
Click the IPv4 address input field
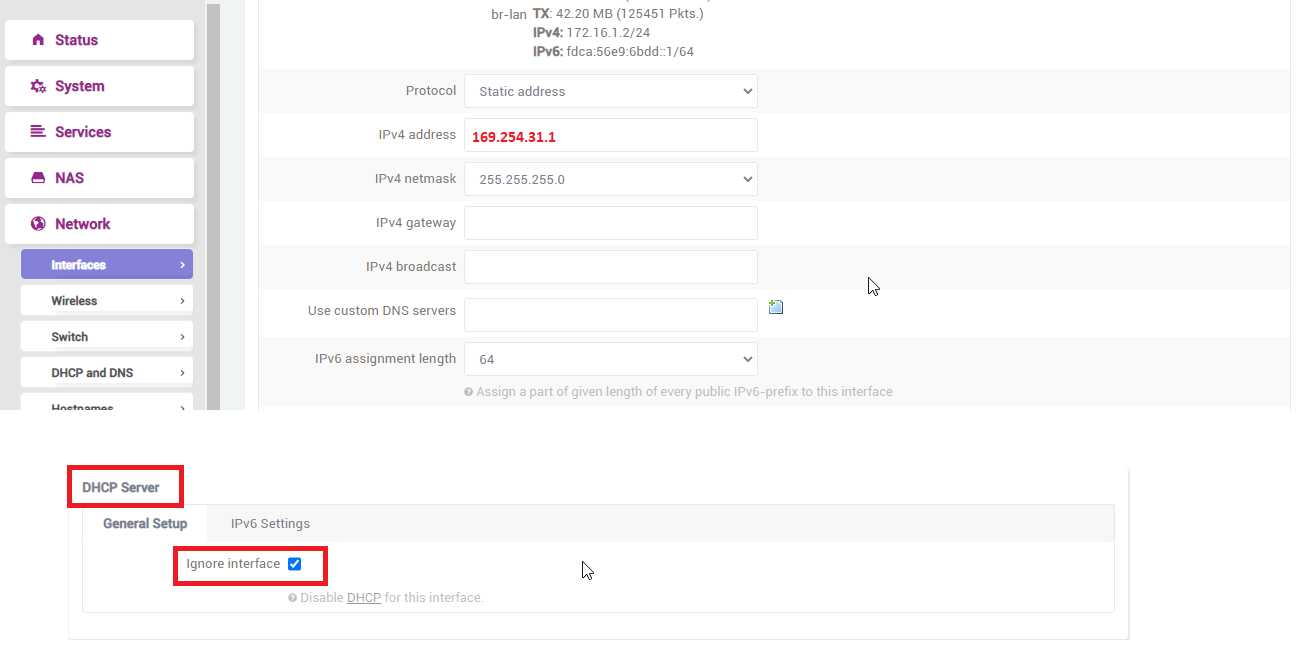tap(611, 135)
